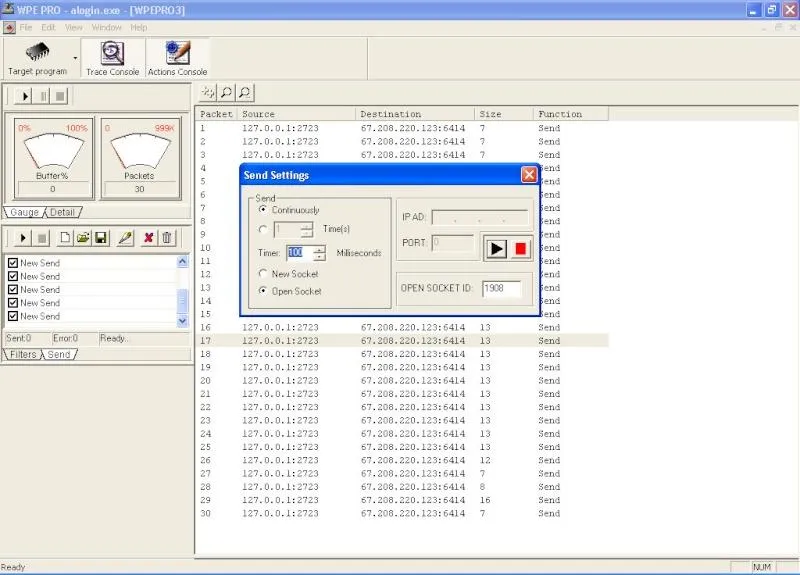This screenshot has height=575, width=800.
Task: Click the third magnifier search icon
Action: pyautogui.click(x=245, y=92)
